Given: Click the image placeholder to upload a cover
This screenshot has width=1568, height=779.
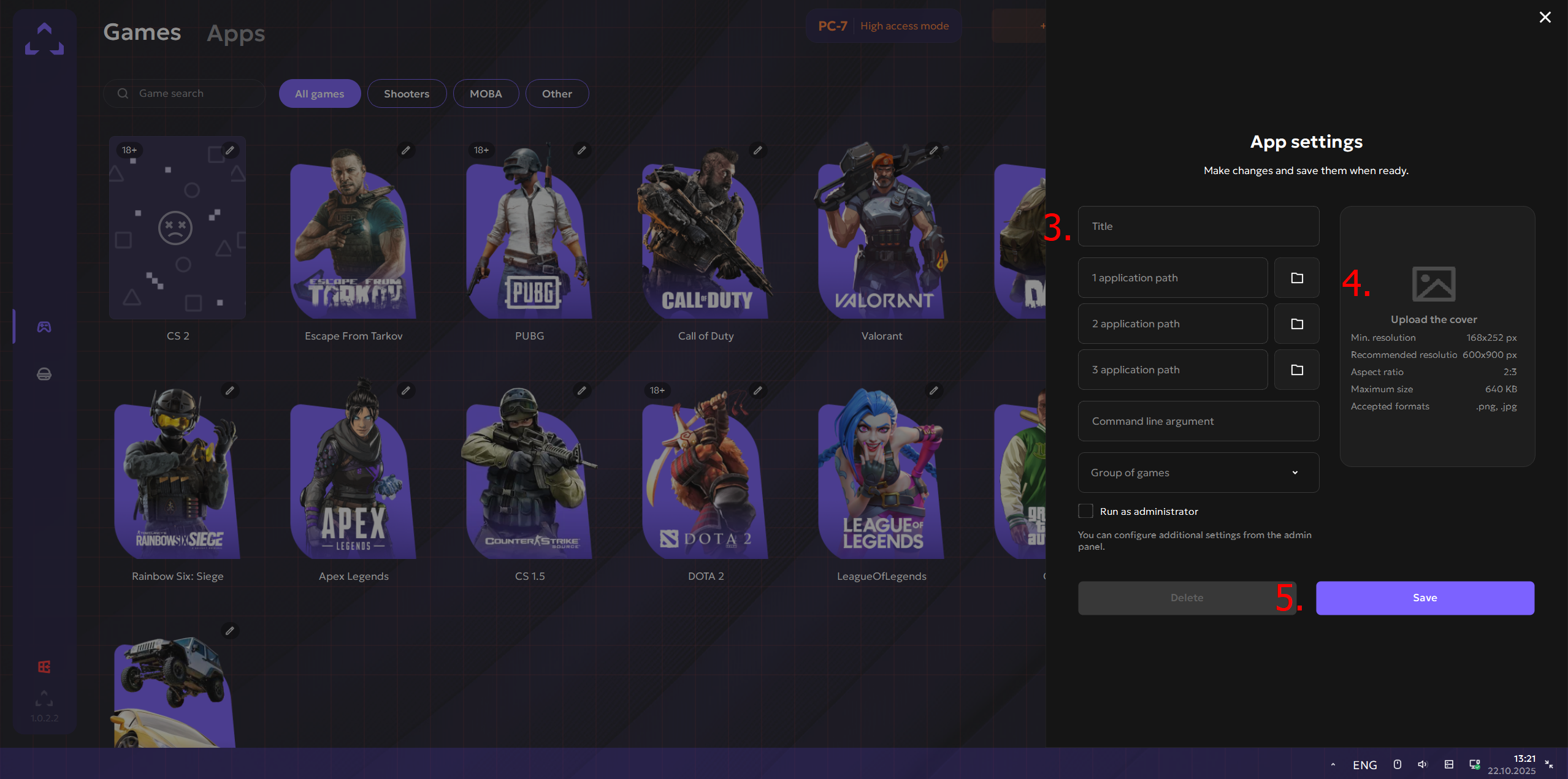Looking at the screenshot, I should [1434, 284].
